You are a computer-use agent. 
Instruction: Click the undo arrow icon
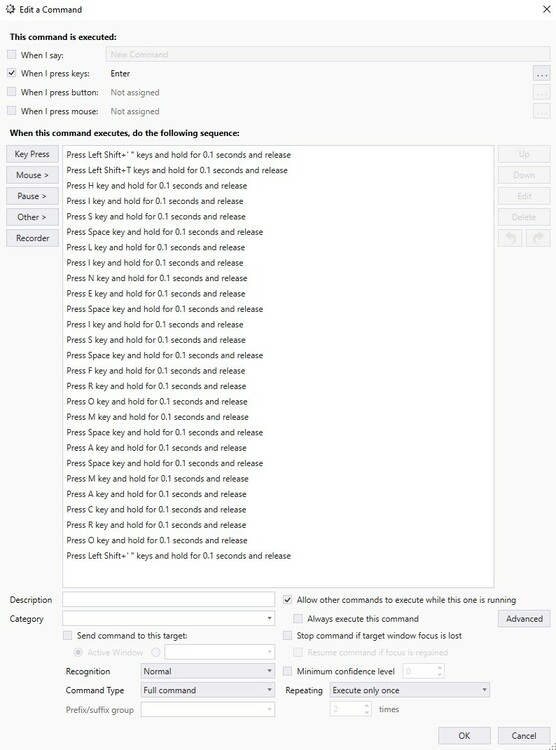point(510,238)
